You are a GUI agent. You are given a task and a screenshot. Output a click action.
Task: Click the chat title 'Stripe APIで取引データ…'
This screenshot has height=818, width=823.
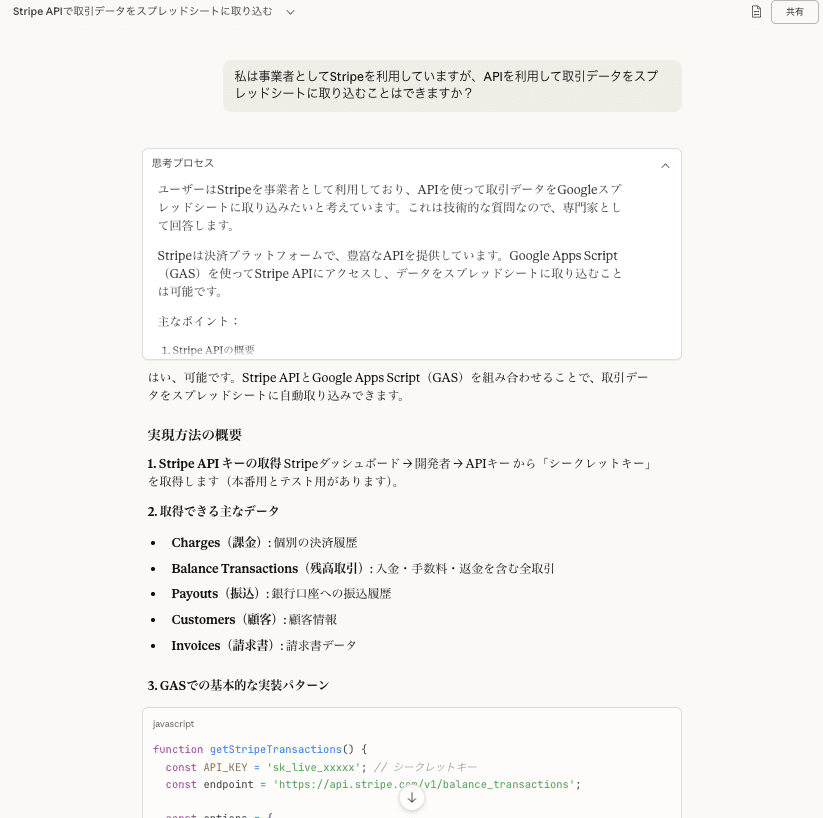point(142,12)
